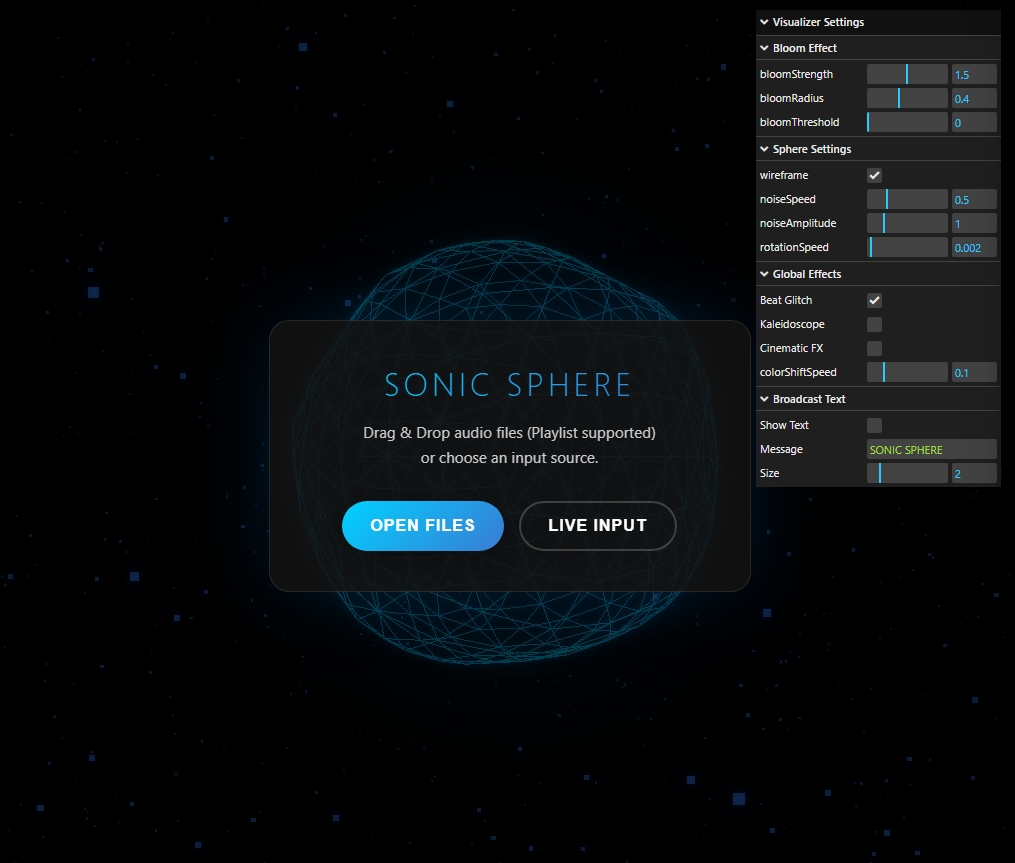Enable the Kaleidoscope checkbox
1015x863 pixels.
(x=874, y=324)
